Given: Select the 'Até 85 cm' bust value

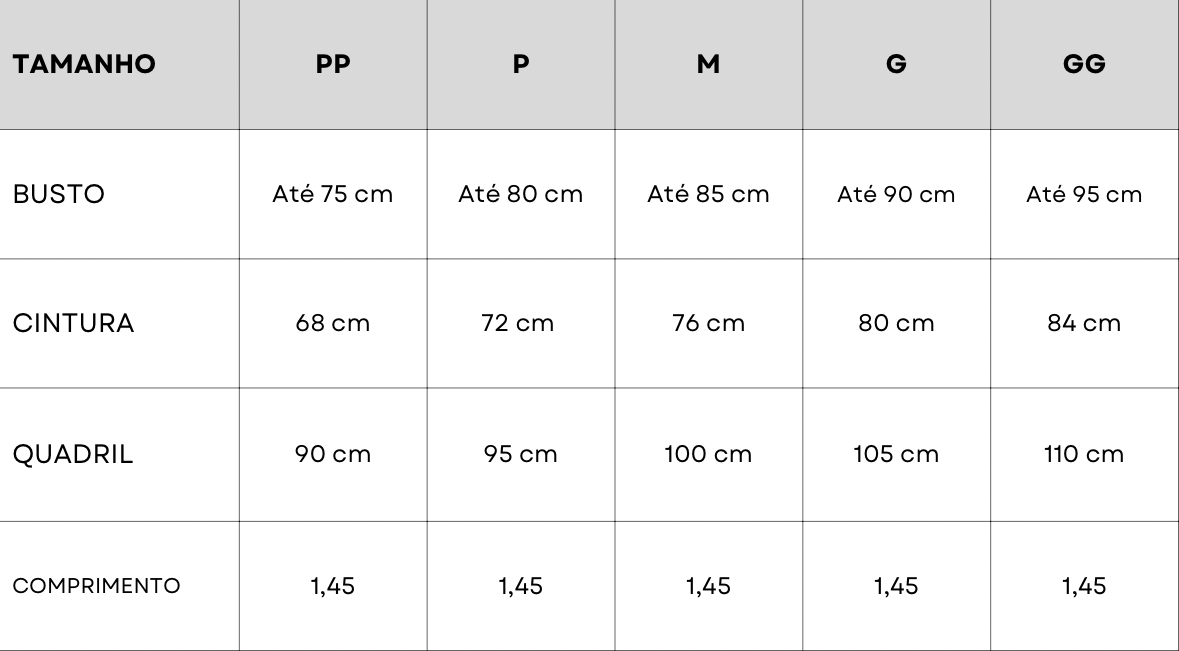Looking at the screenshot, I should 708,195.
